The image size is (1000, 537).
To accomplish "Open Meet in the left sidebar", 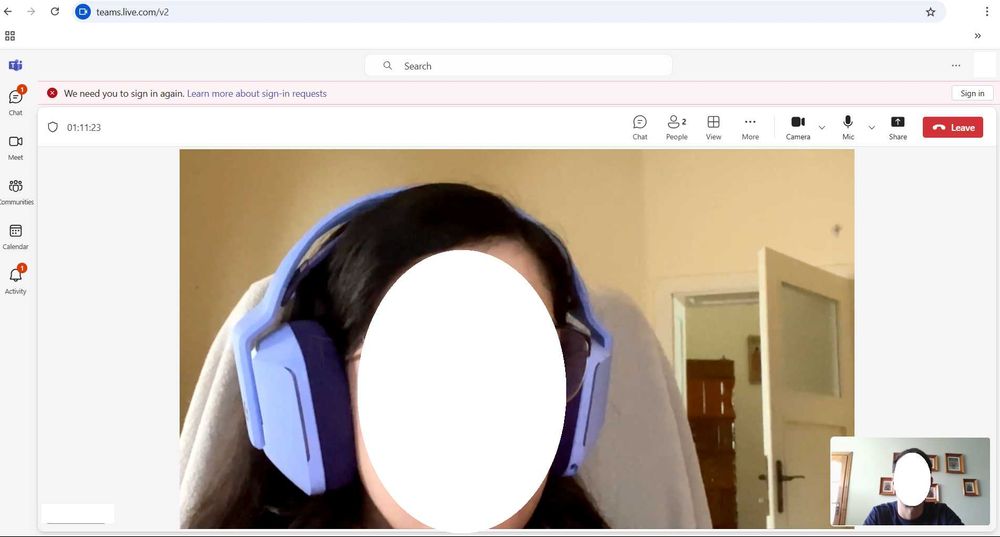I will [x=15, y=147].
